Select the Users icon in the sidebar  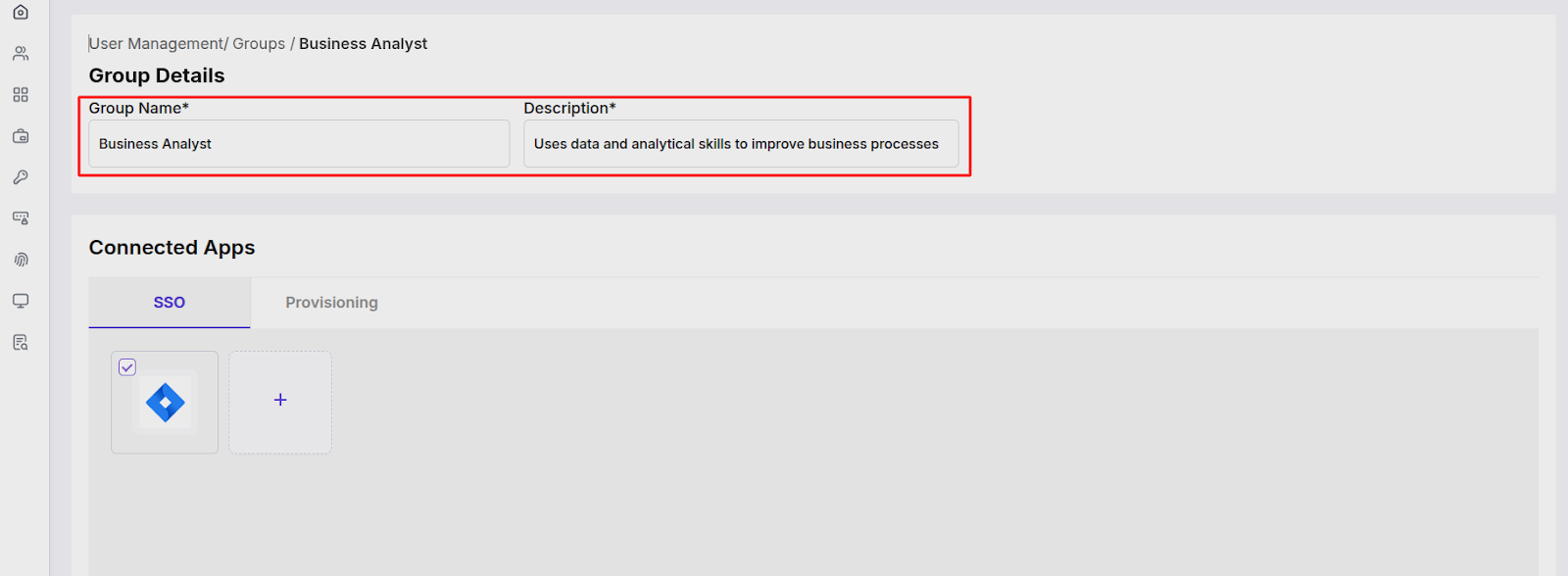(20, 53)
